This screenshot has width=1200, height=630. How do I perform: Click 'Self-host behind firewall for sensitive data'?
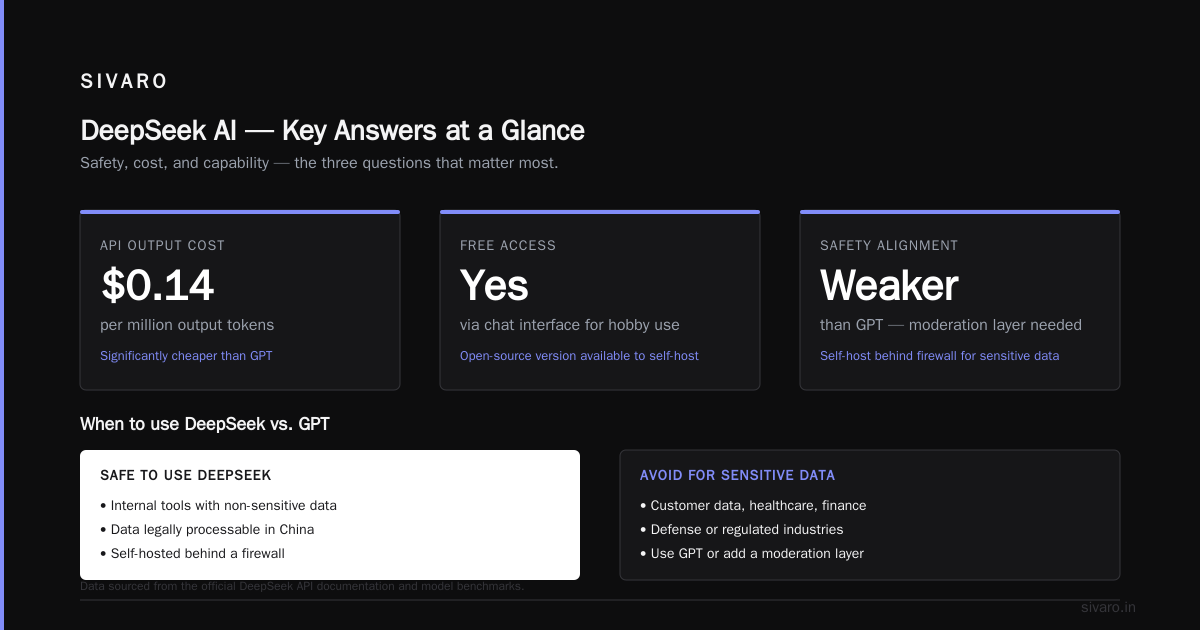click(x=939, y=356)
